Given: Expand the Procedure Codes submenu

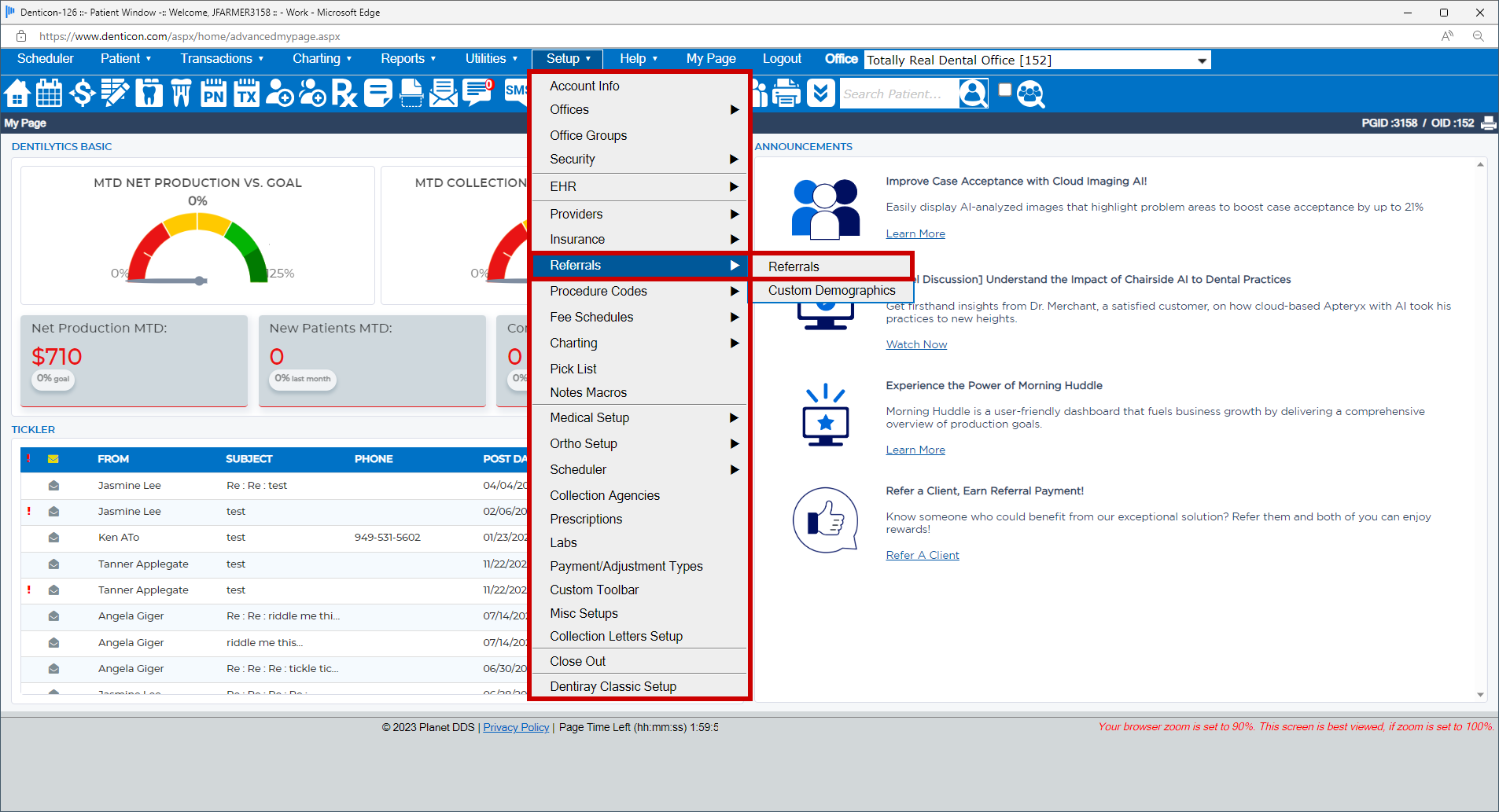Looking at the screenshot, I should tap(639, 291).
